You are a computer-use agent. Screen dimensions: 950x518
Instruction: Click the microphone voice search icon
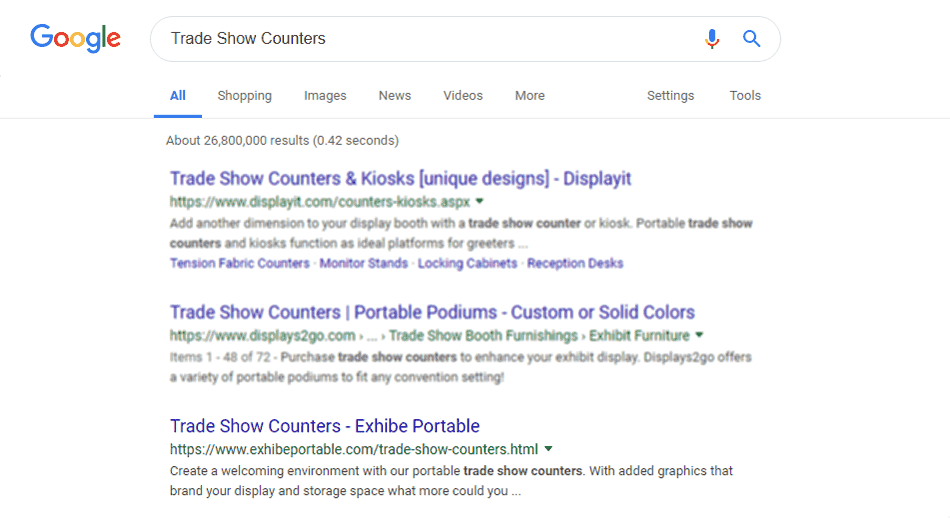(x=712, y=39)
